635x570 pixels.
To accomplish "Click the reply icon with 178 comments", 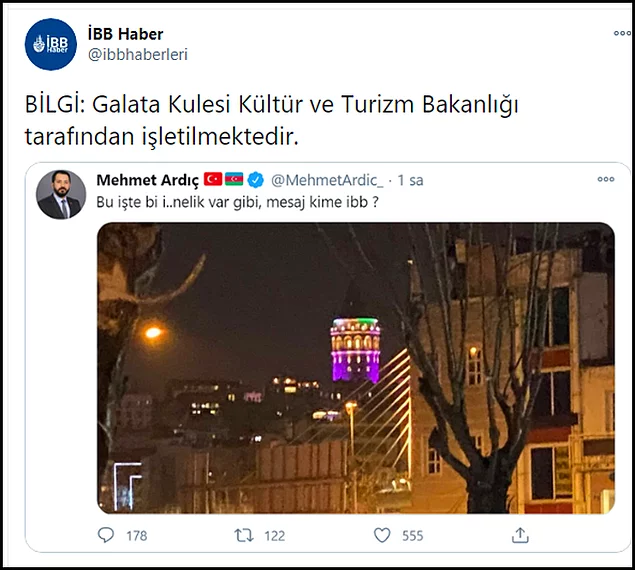I will click(106, 535).
